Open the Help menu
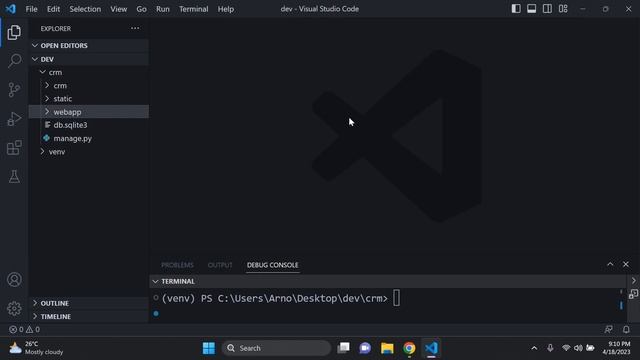Screen dimensions: 640x360 point(226,9)
